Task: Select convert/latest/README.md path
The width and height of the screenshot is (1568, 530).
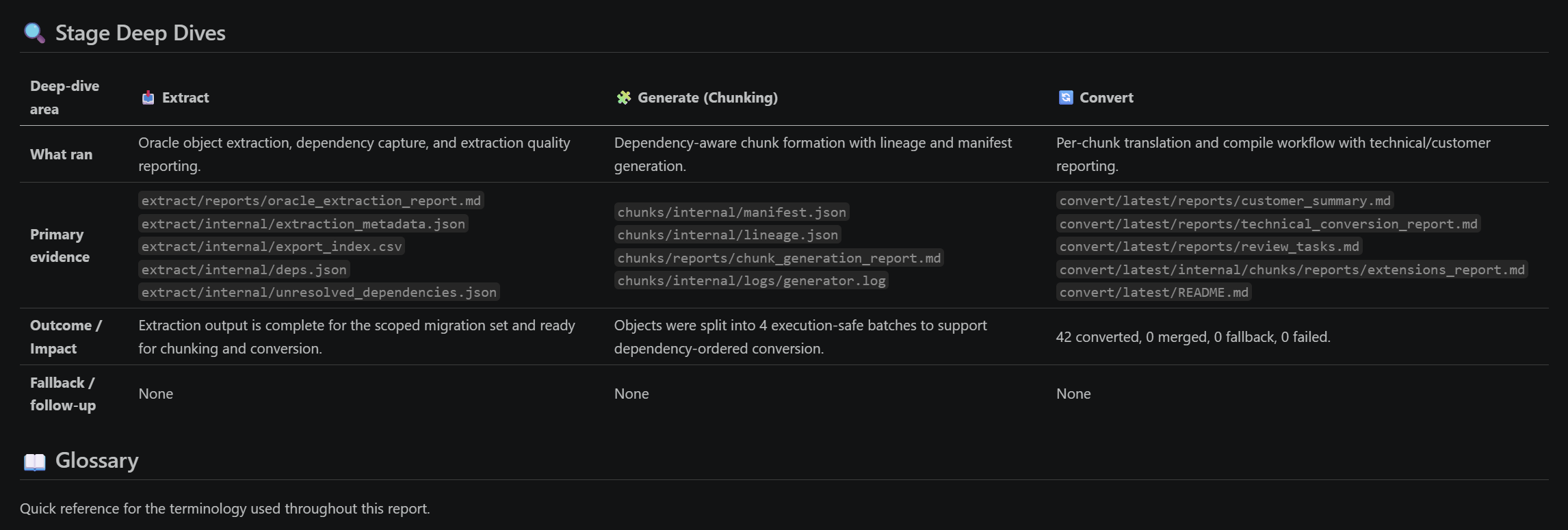Action: pyautogui.click(x=1154, y=292)
